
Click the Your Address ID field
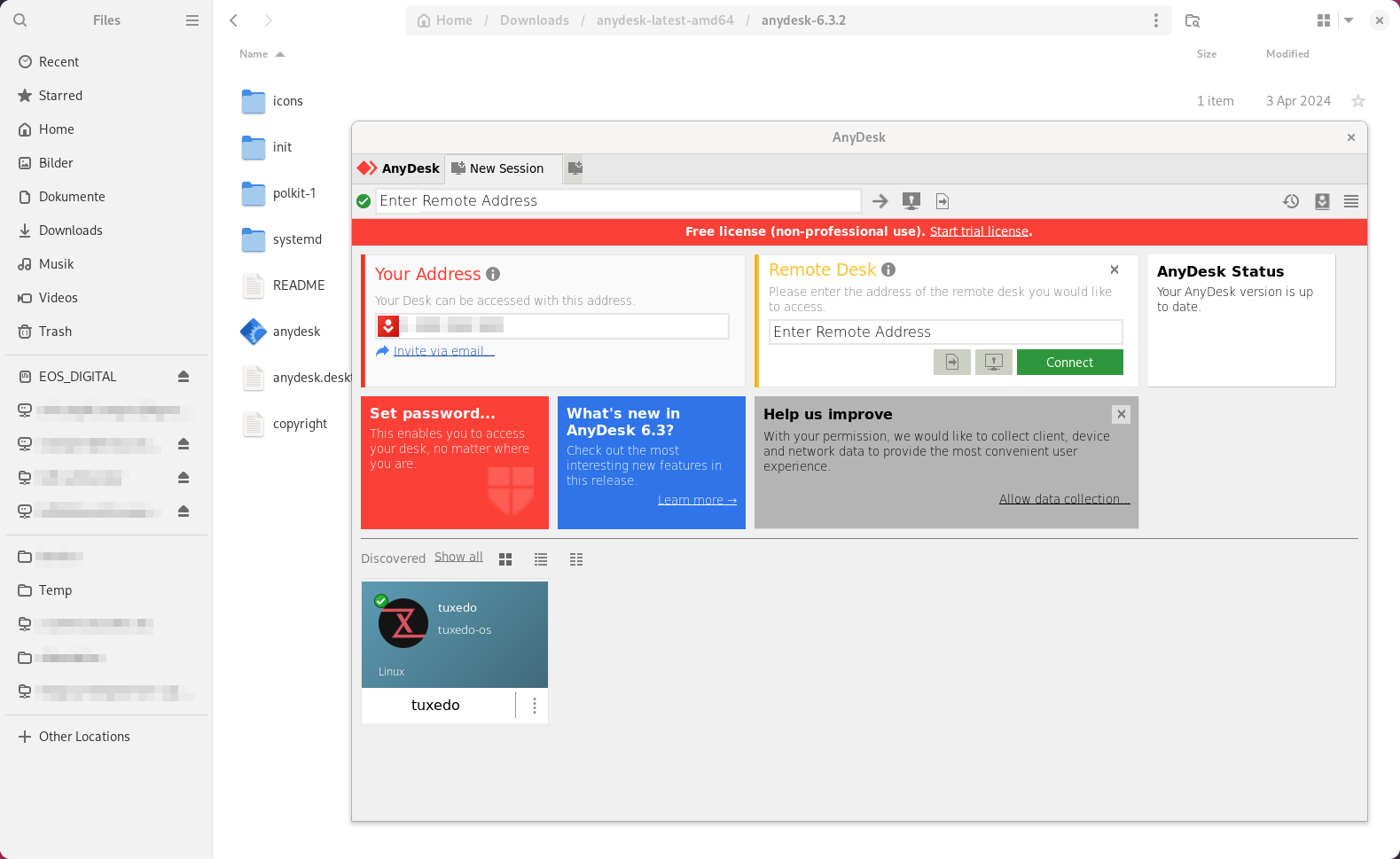coord(552,325)
